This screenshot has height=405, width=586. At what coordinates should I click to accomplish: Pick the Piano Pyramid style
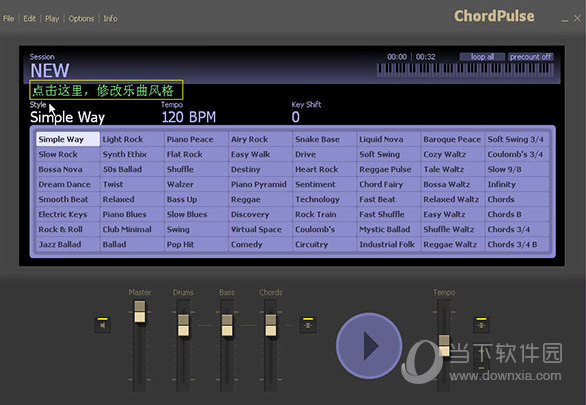pos(260,184)
